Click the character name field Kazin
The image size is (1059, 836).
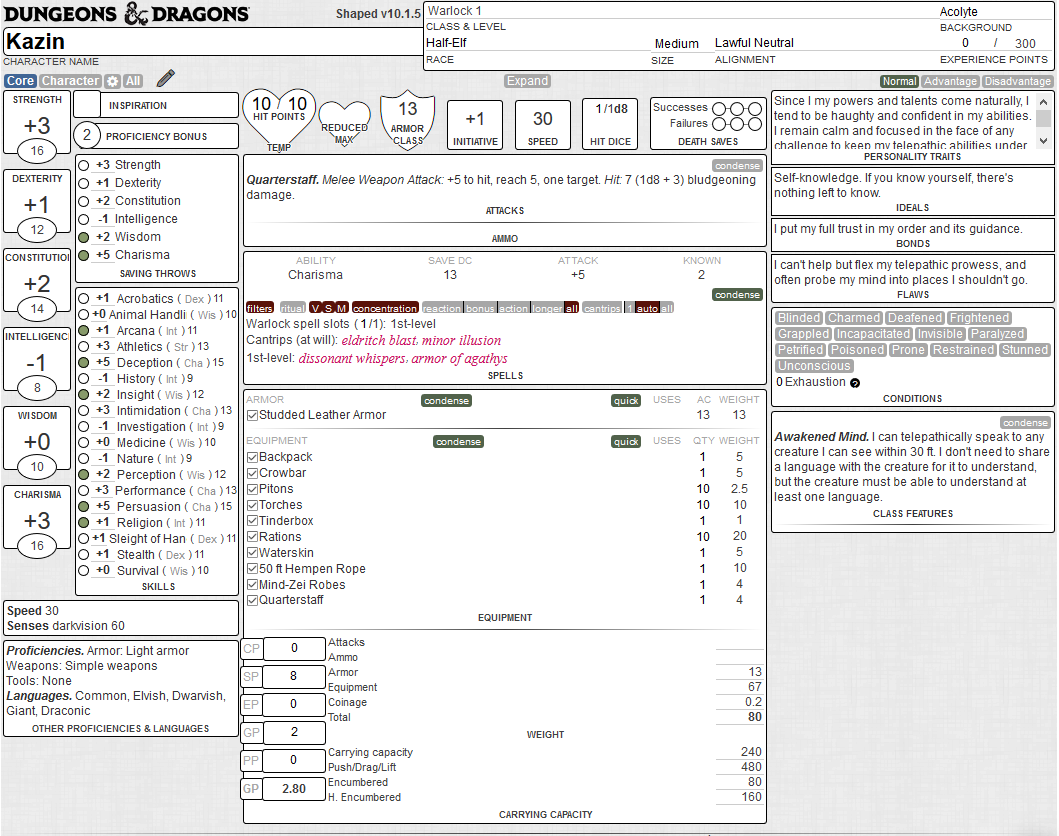(212, 42)
